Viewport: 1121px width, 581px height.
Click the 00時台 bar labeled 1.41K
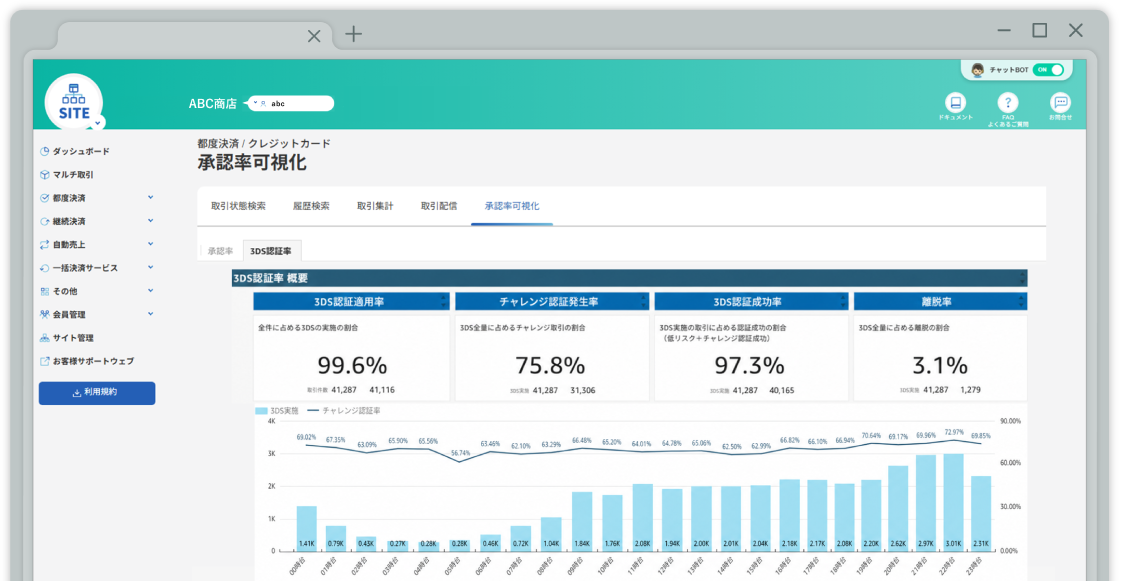307,529
